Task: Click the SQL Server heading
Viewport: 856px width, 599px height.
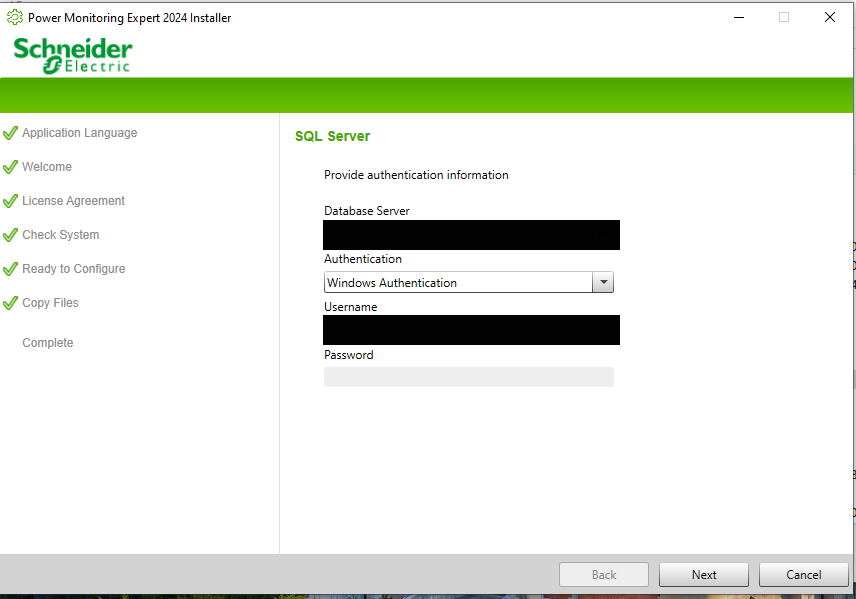Action: pyautogui.click(x=332, y=136)
